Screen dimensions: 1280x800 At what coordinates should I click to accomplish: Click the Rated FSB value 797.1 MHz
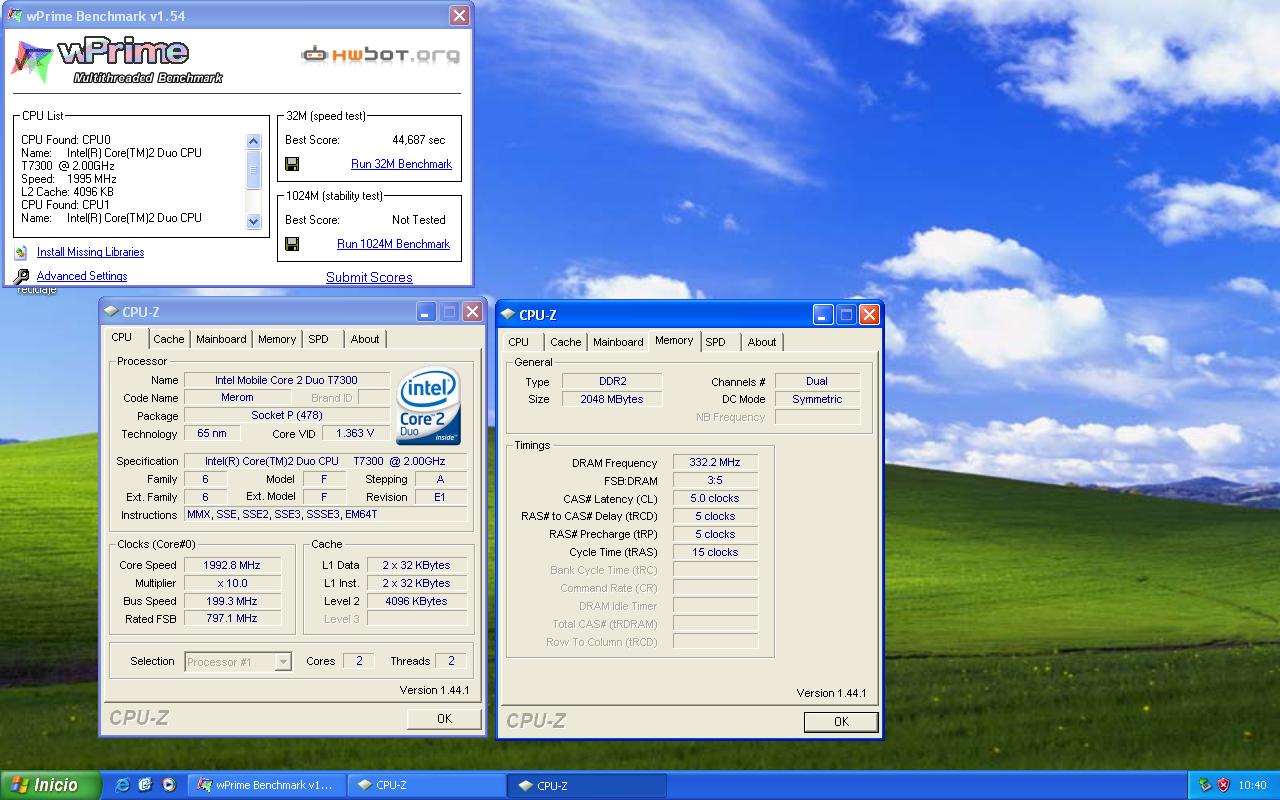(x=232, y=618)
